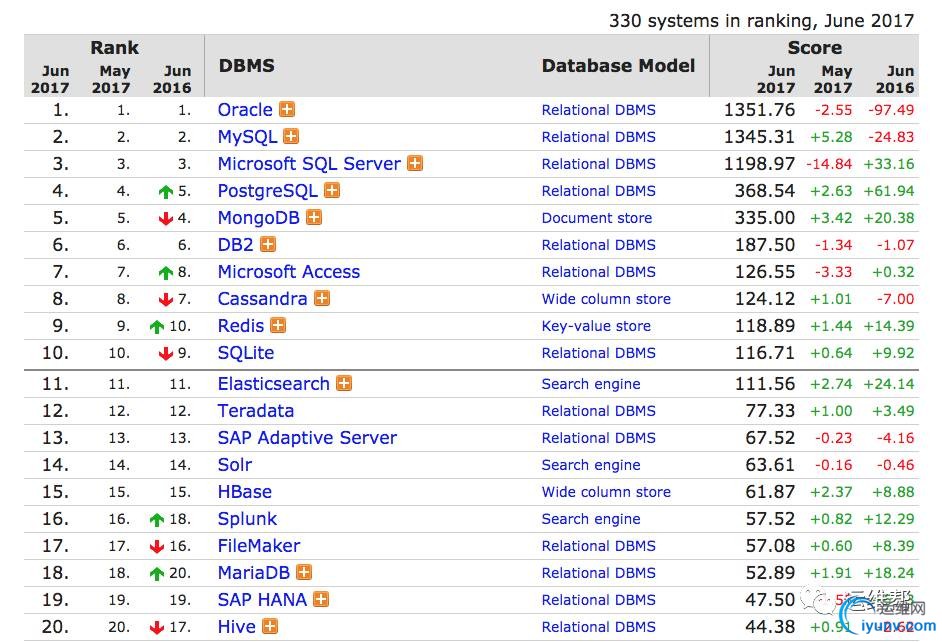Open the Solr link
The image size is (942, 642).
235,465
